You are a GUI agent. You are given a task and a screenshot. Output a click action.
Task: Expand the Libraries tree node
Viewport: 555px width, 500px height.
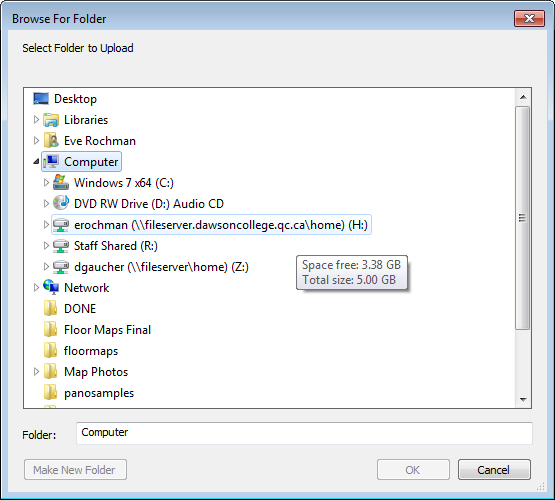(36, 120)
